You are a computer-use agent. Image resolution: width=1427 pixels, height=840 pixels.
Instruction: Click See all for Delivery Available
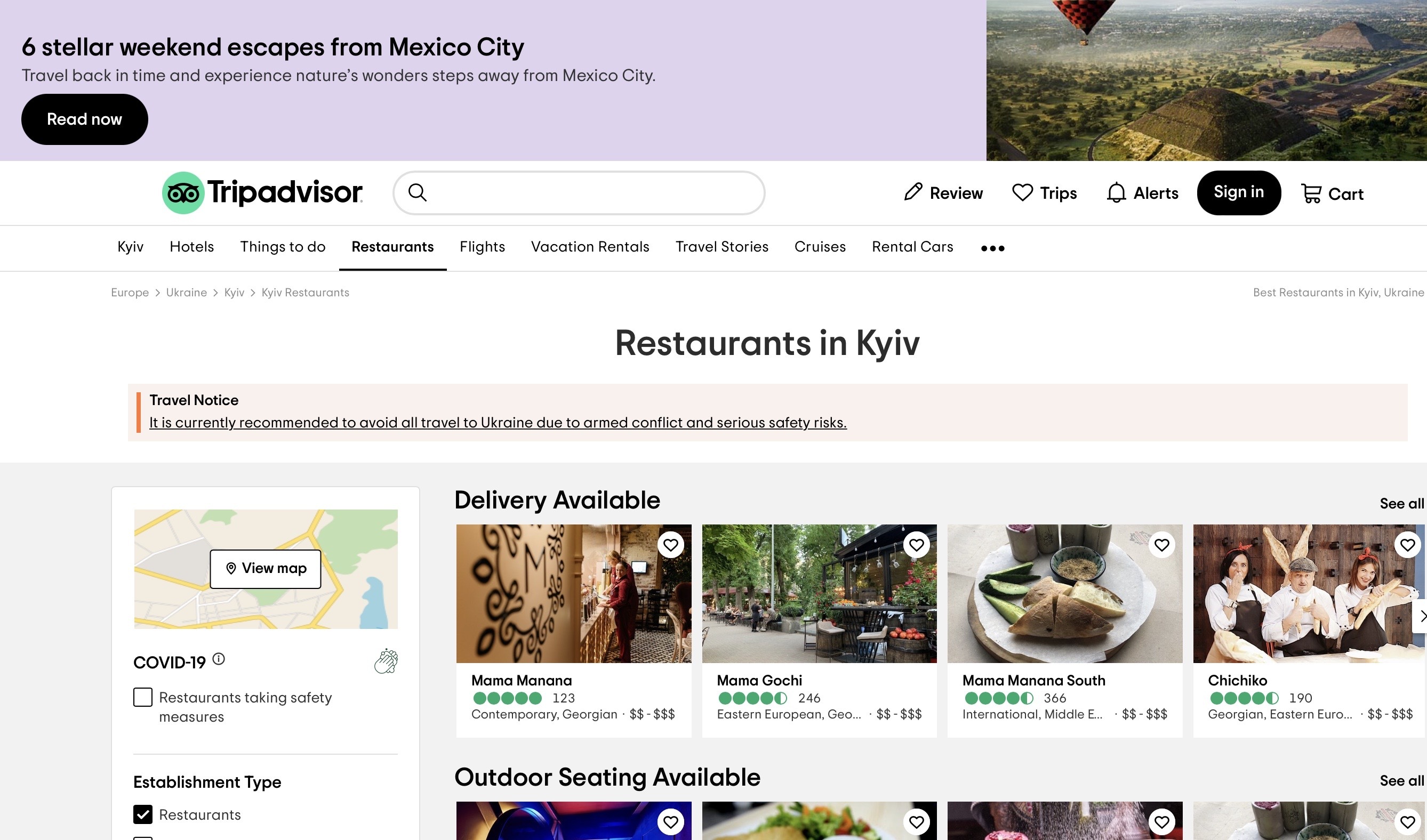[1401, 504]
